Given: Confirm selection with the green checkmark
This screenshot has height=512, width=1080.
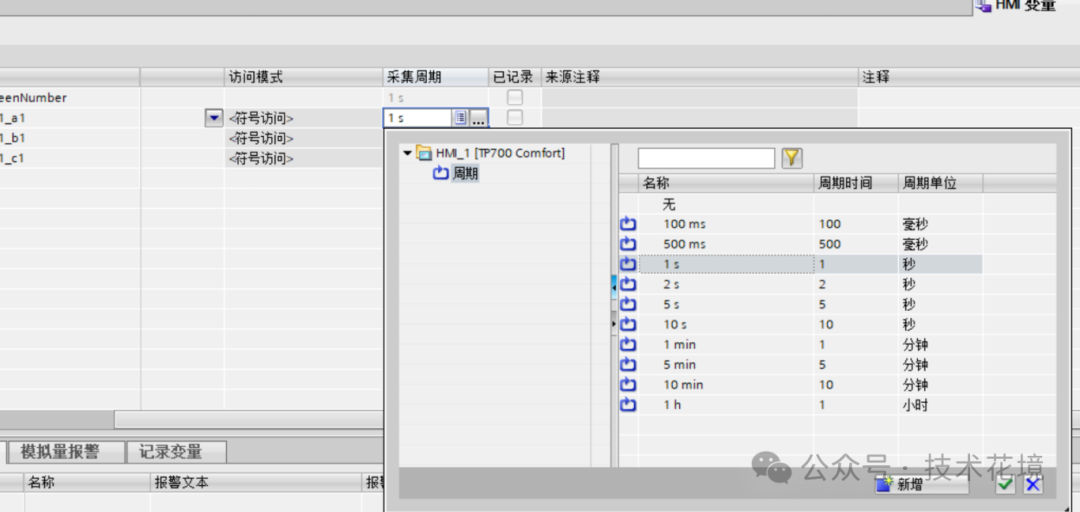Looking at the screenshot, I should pos(1006,484).
